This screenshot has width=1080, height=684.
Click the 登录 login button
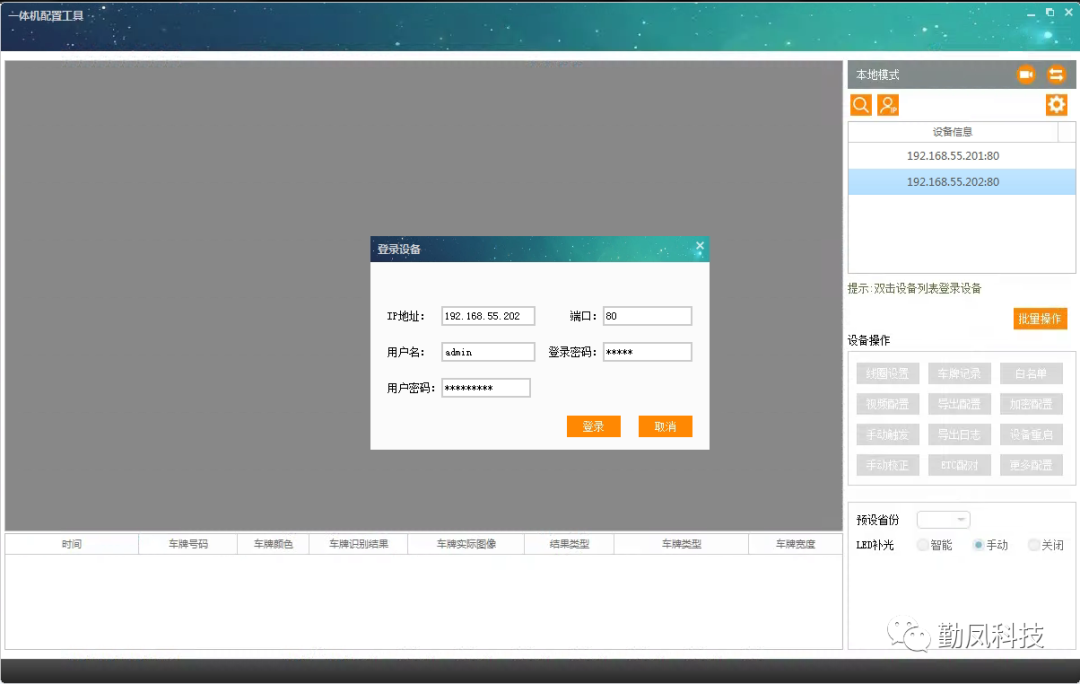click(593, 425)
